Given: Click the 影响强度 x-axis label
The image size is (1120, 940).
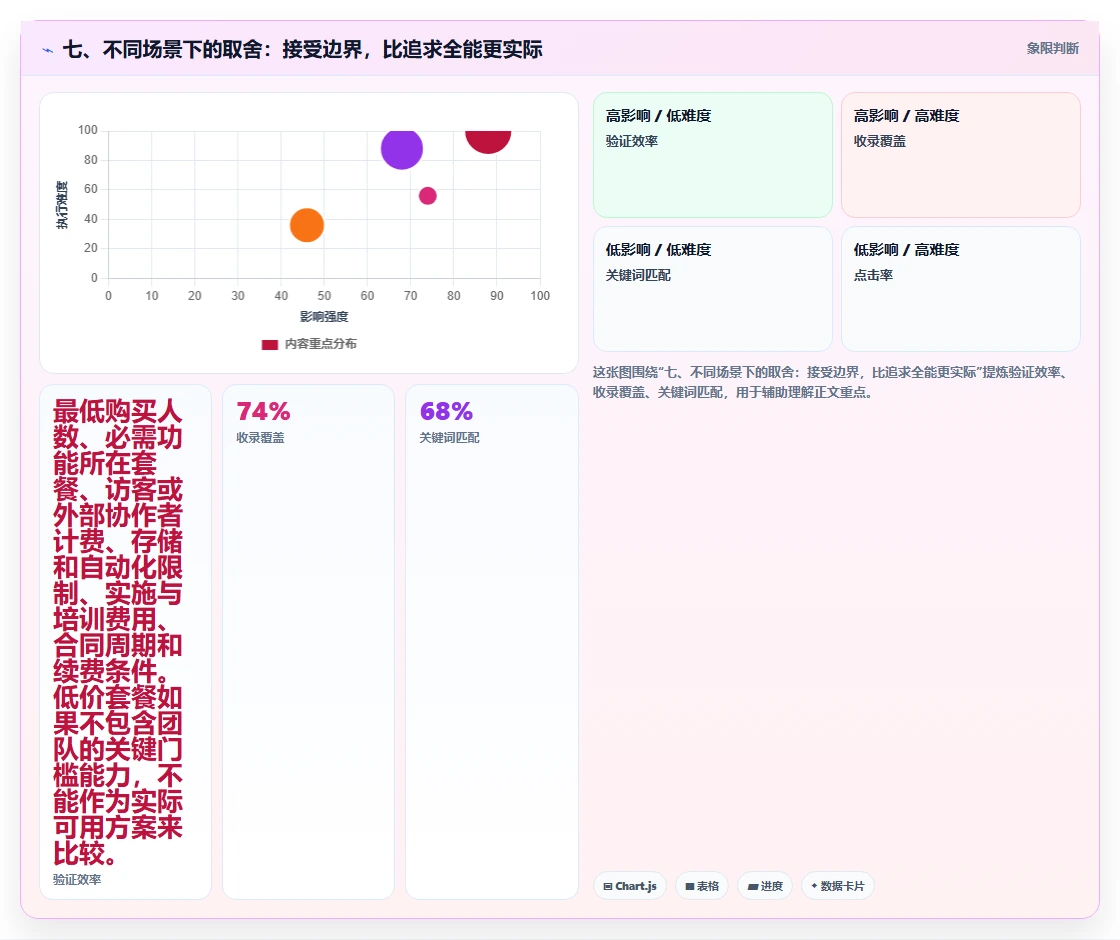Looking at the screenshot, I should click(x=324, y=316).
